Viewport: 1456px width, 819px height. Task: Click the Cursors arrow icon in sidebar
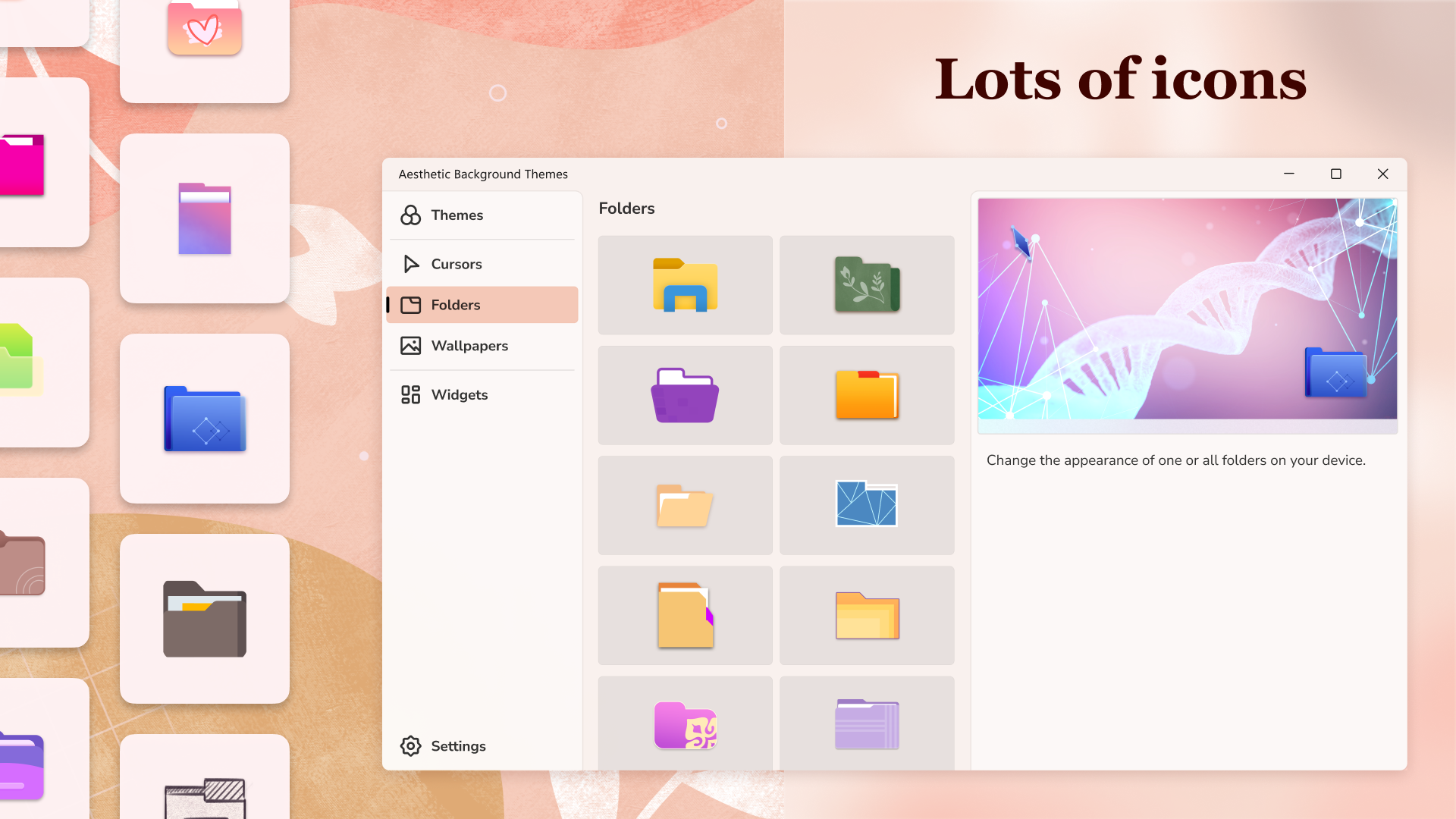pos(410,264)
